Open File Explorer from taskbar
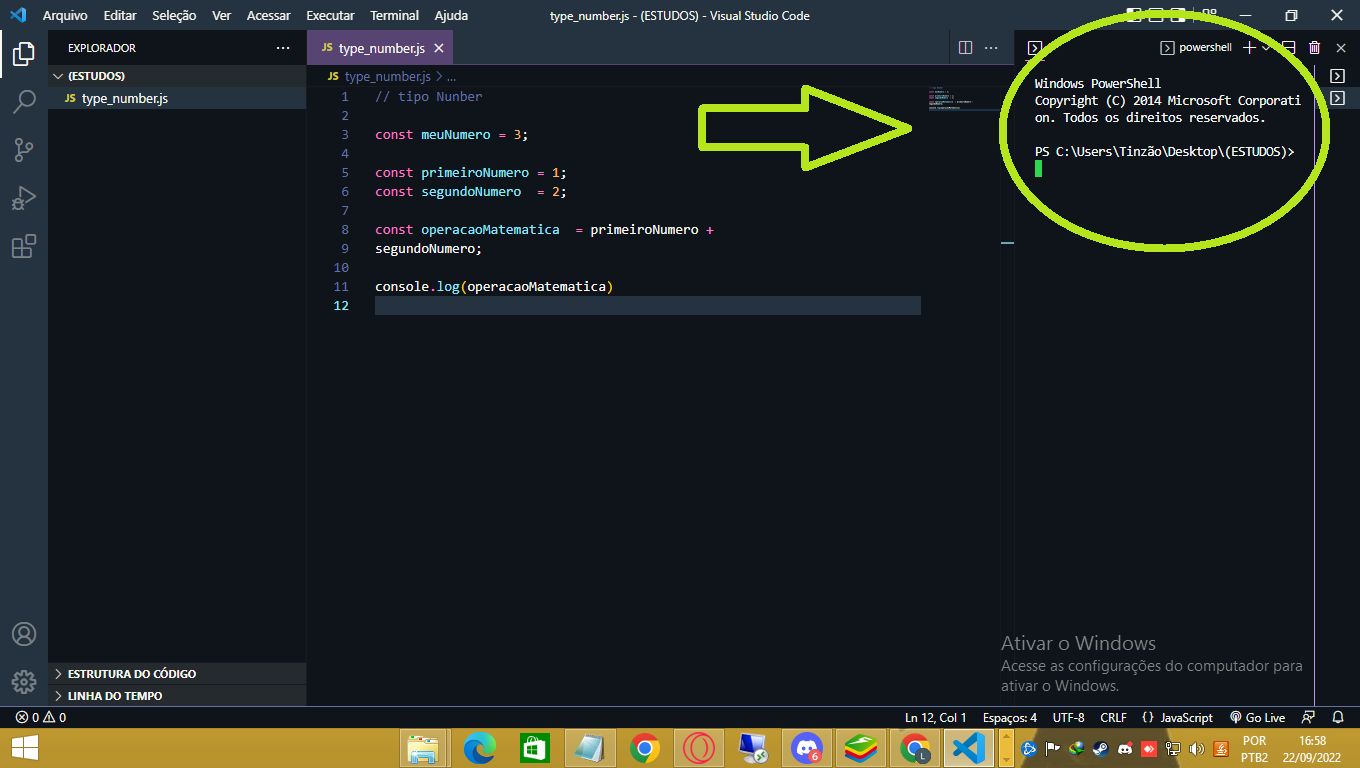The image size is (1360, 768). click(424, 748)
